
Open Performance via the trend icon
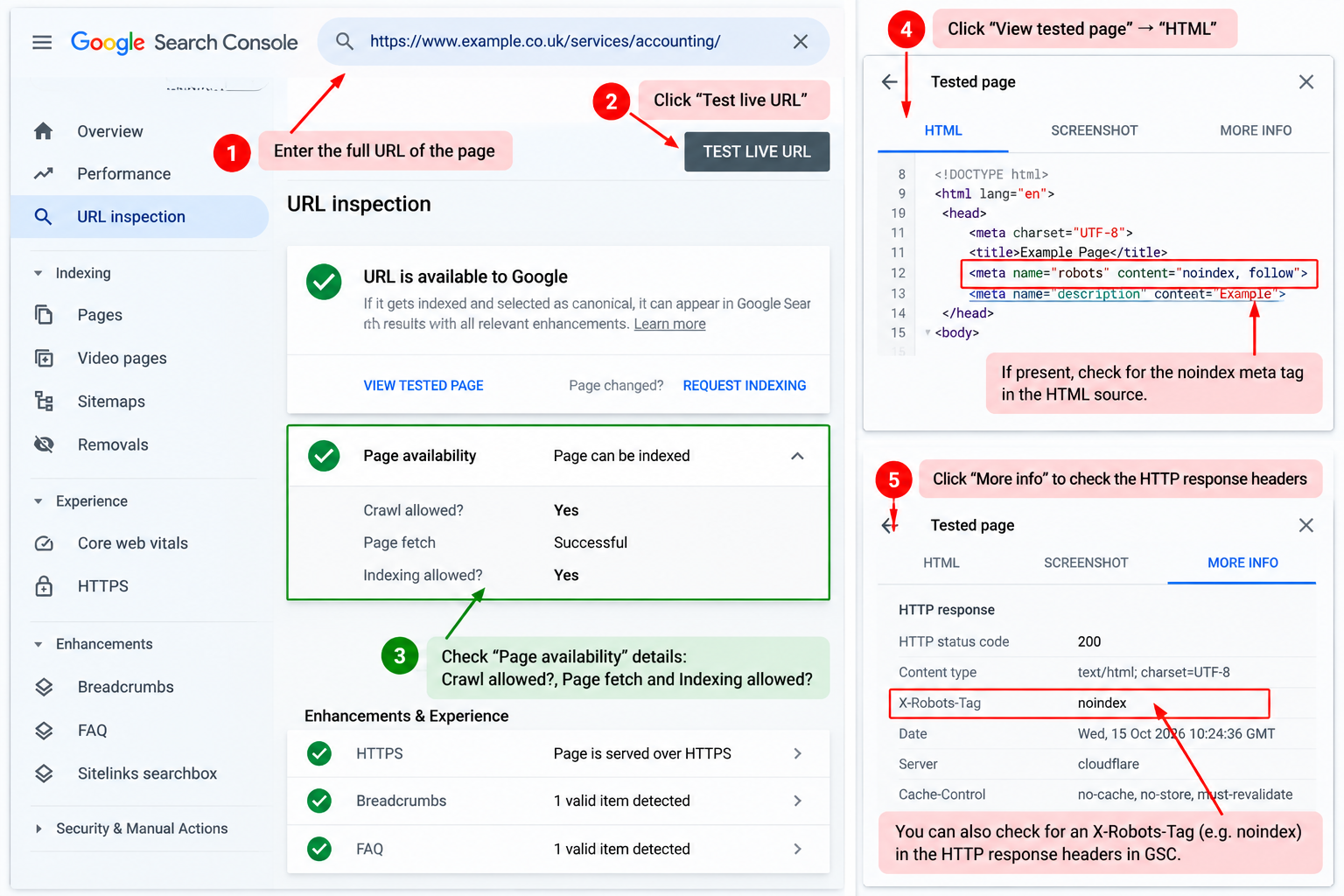[44, 174]
